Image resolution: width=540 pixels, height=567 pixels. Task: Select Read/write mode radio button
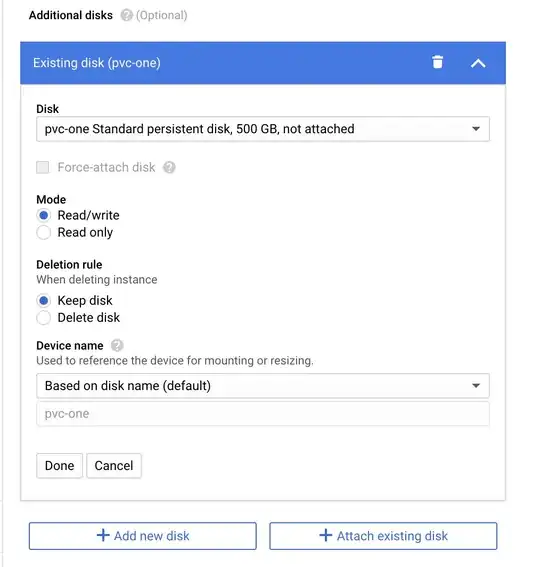43,216
